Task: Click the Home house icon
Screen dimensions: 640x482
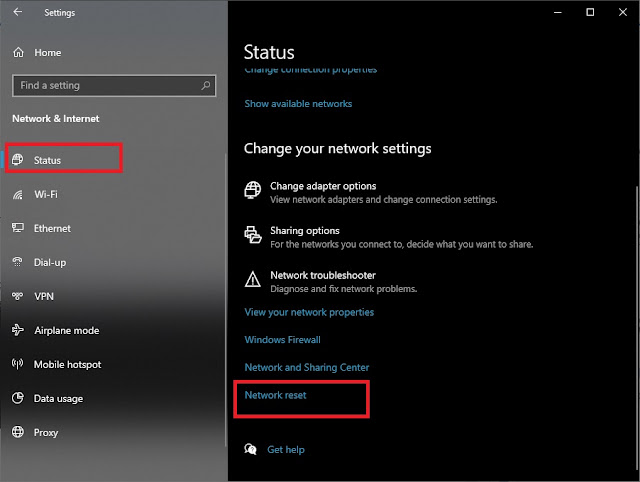Action: tap(18, 53)
